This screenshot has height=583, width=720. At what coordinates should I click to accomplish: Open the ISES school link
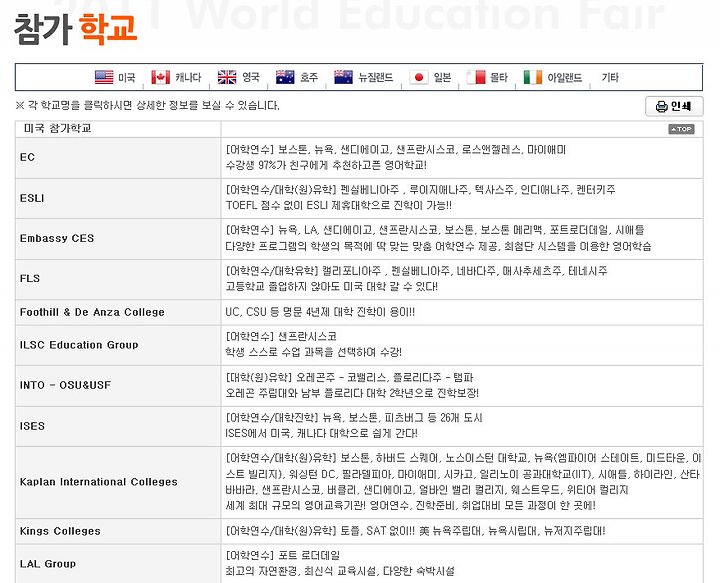[x=32, y=426]
